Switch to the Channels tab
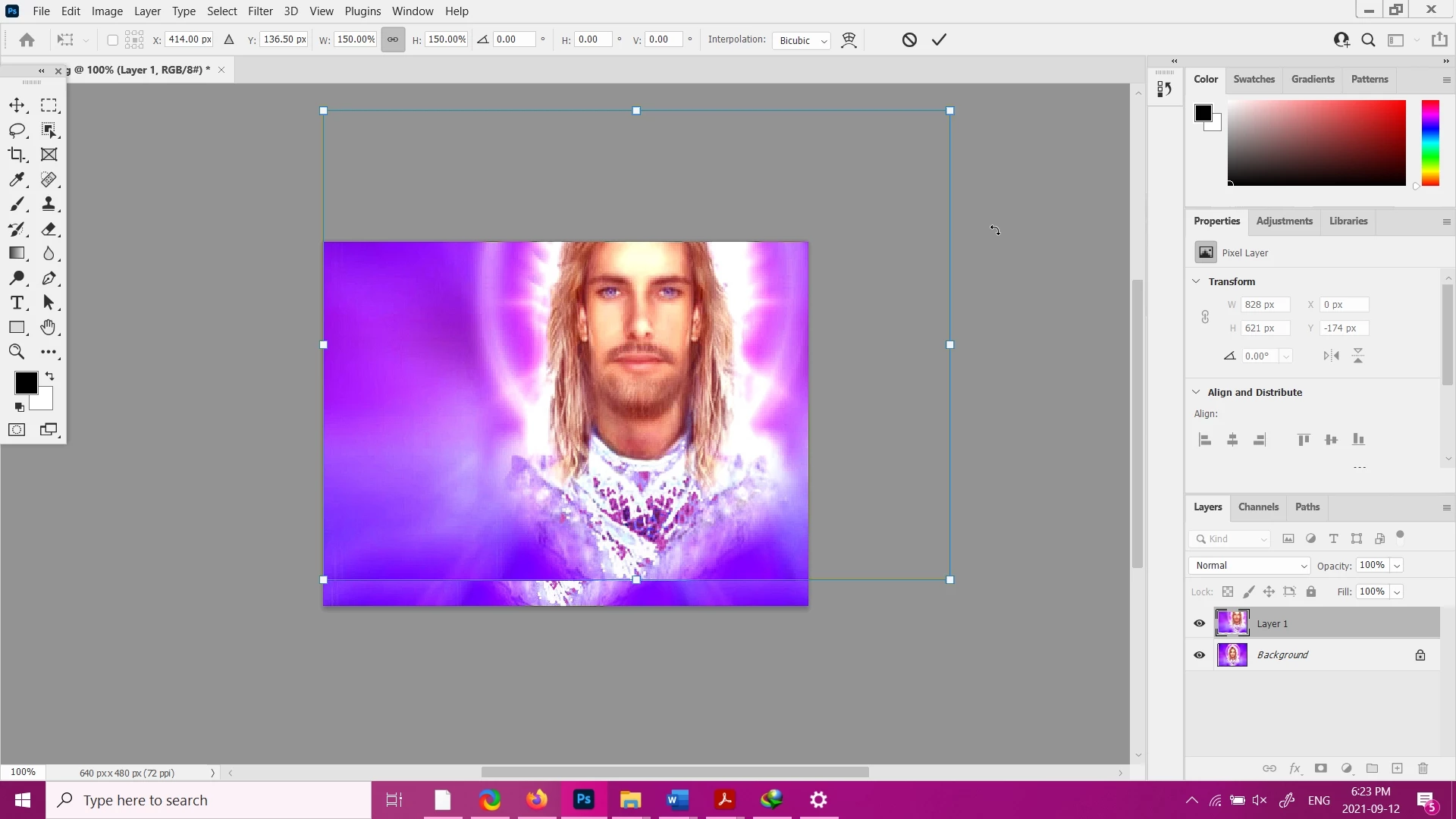Image resolution: width=1456 pixels, height=819 pixels. click(x=1258, y=507)
